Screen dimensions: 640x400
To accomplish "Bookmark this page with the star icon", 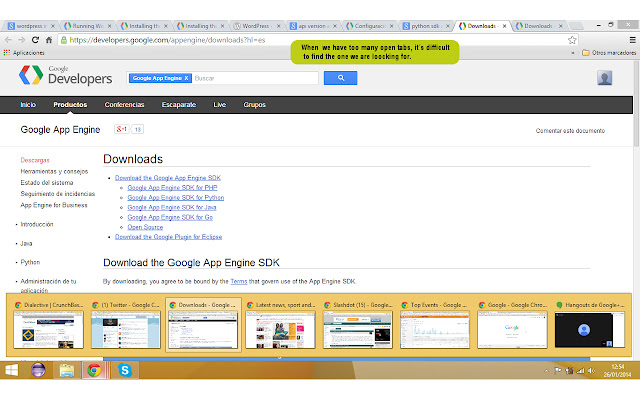I will [572, 40].
